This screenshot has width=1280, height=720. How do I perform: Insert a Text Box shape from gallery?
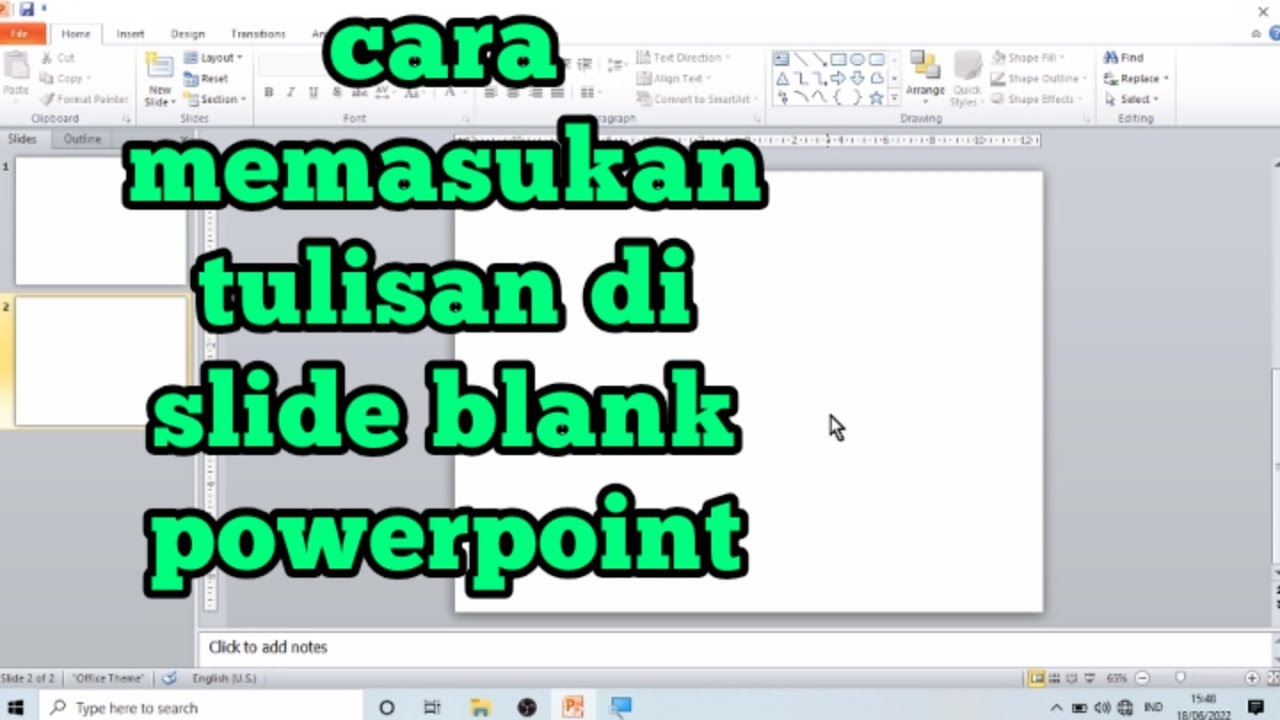[782, 59]
